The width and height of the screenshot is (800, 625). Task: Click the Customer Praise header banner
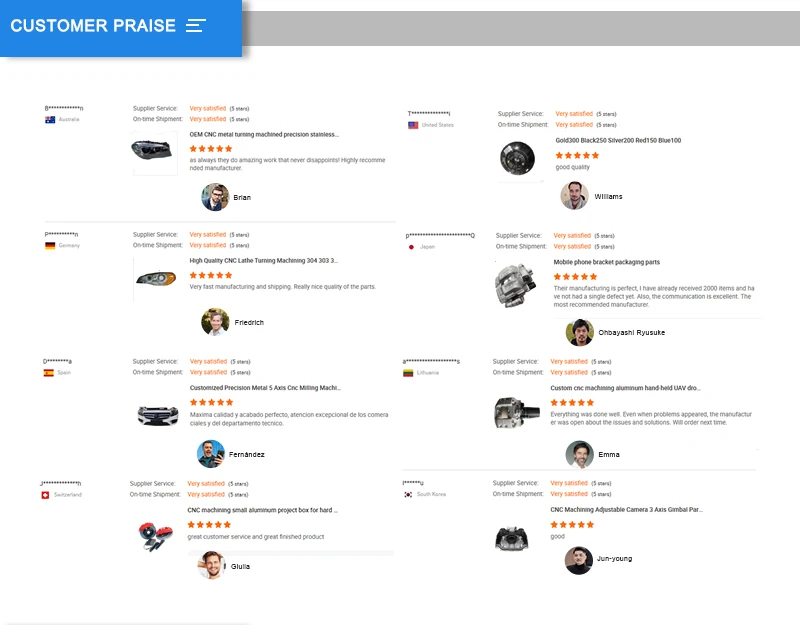(x=120, y=27)
